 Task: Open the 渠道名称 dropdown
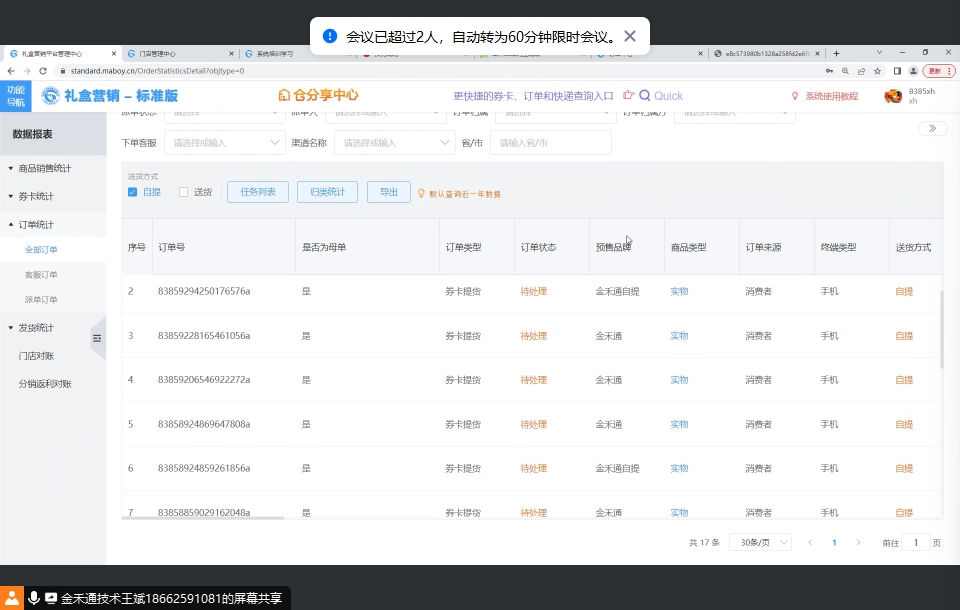coord(395,143)
